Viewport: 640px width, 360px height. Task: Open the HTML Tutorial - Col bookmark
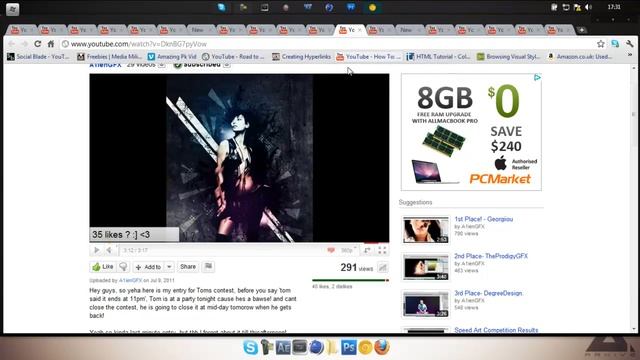point(438,57)
